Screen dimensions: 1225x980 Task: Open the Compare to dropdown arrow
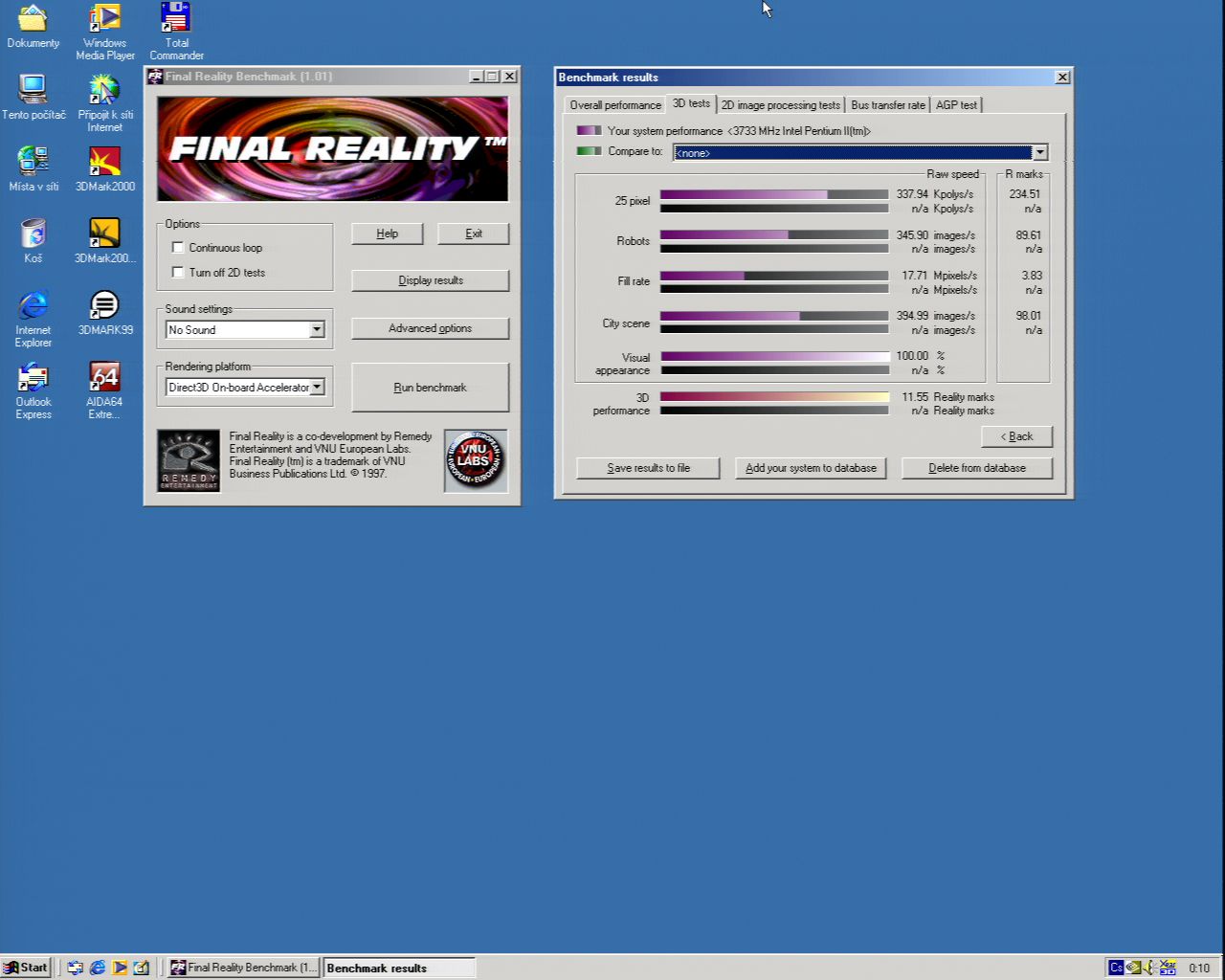pos(1040,152)
